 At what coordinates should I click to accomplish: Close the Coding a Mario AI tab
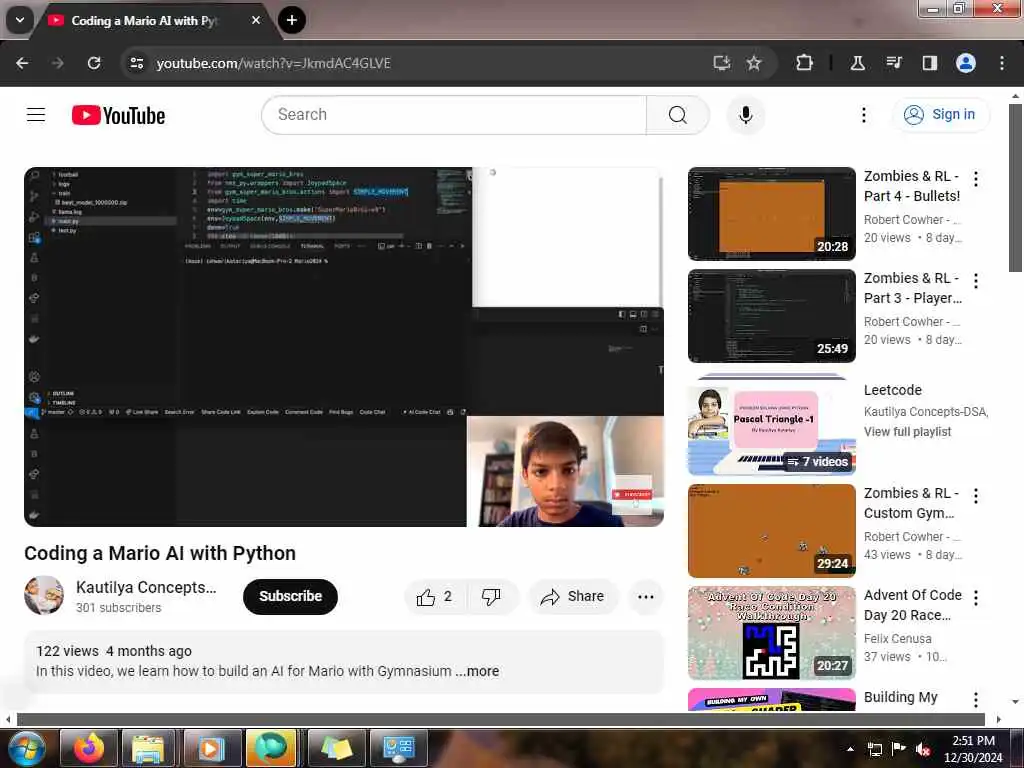coord(256,20)
